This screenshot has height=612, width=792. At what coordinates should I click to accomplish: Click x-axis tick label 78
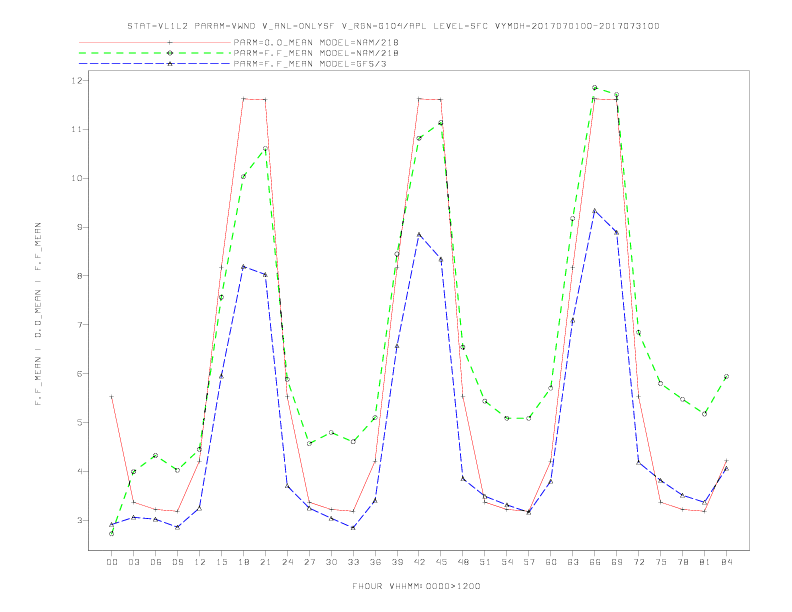pos(683,562)
